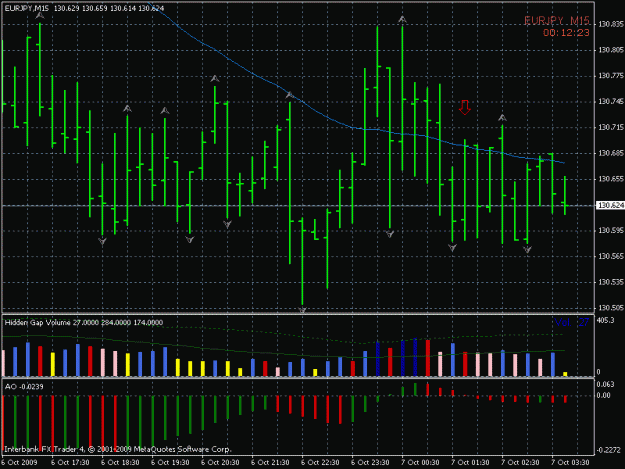Click the dashed current price line at 130.624
The image size is (625, 469).
[x=299, y=206]
